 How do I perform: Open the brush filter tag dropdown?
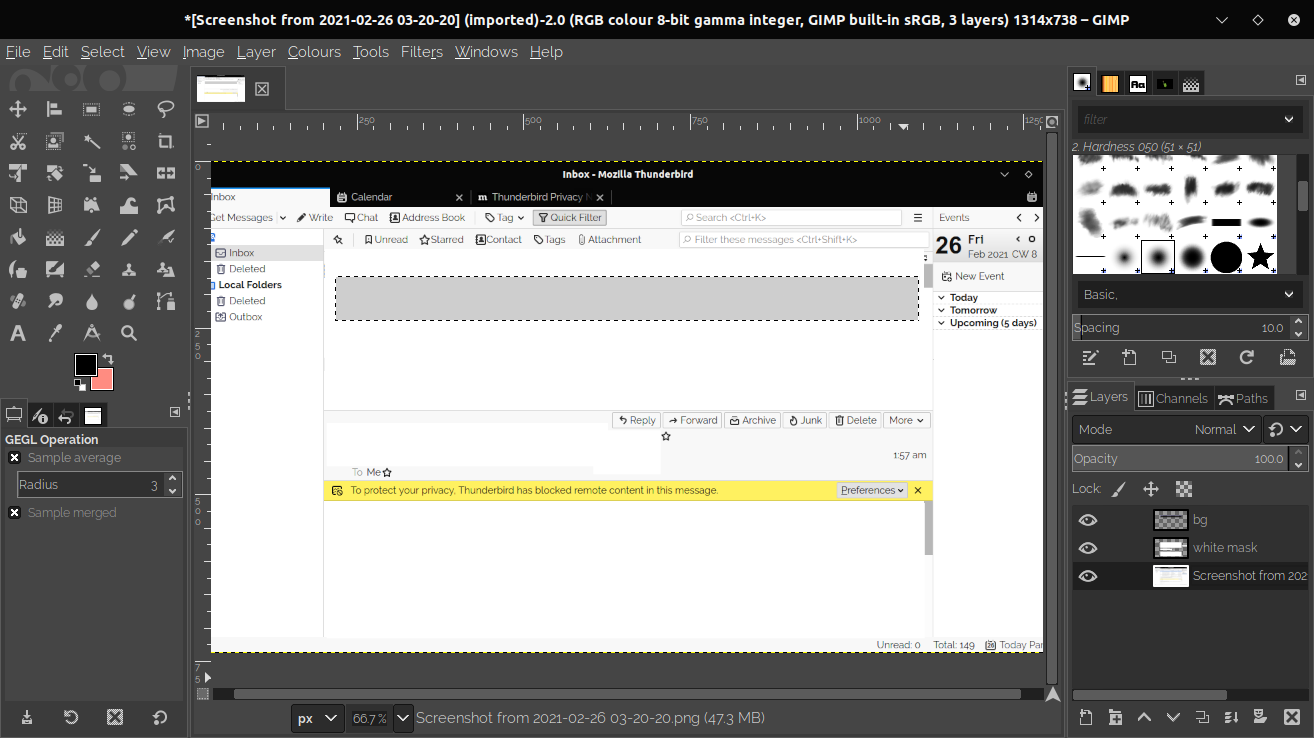pos(1290,120)
